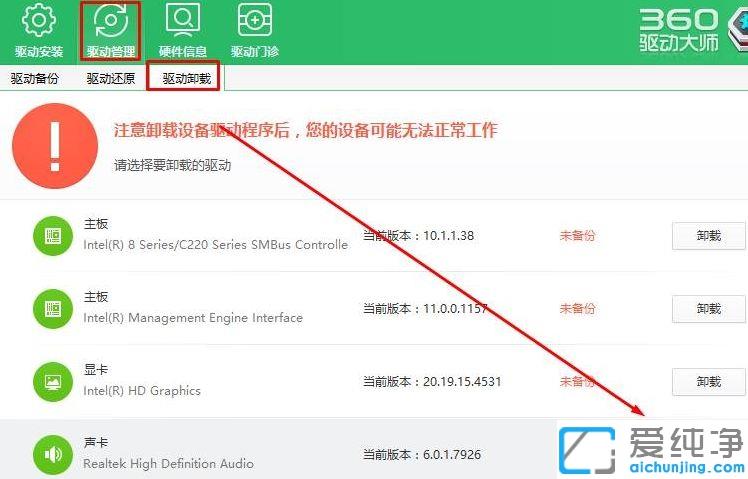Click the 显卡 category label
This screenshot has width=748, height=479.
click(x=96, y=370)
